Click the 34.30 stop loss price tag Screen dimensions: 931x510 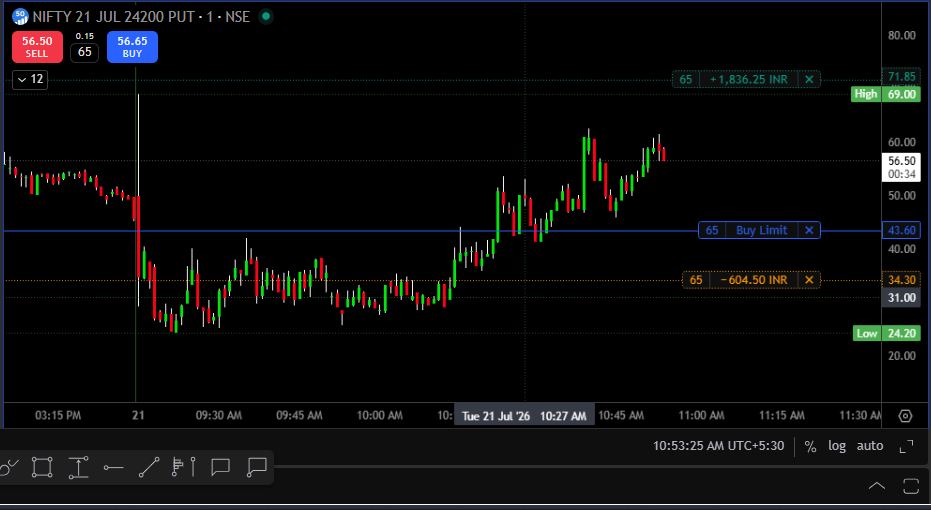[x=901, y=280]
